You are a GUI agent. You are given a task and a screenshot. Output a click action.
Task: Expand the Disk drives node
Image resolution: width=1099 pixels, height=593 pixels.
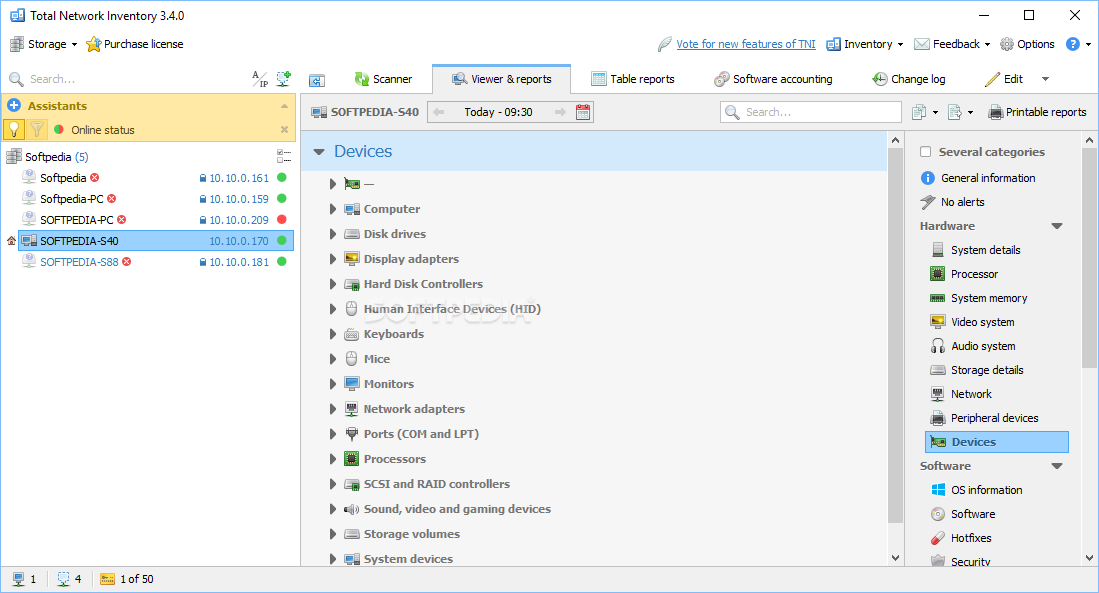click(x=333, y=234)
